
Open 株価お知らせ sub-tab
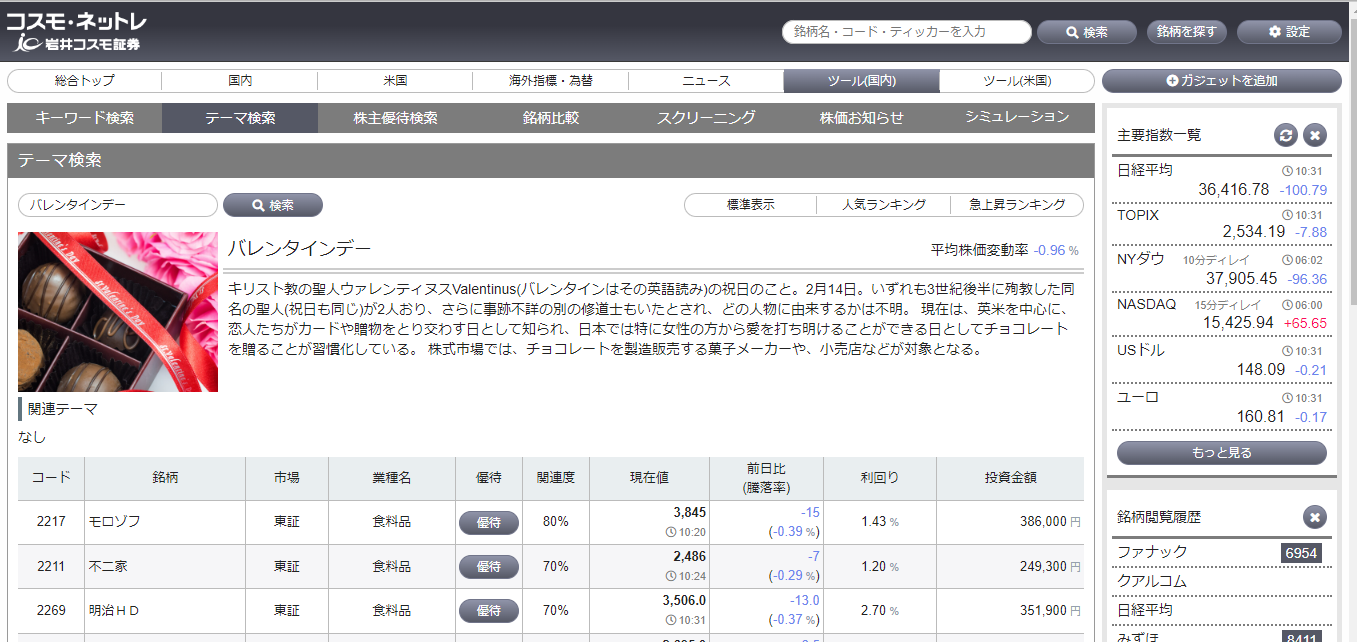tap(861, 118)
